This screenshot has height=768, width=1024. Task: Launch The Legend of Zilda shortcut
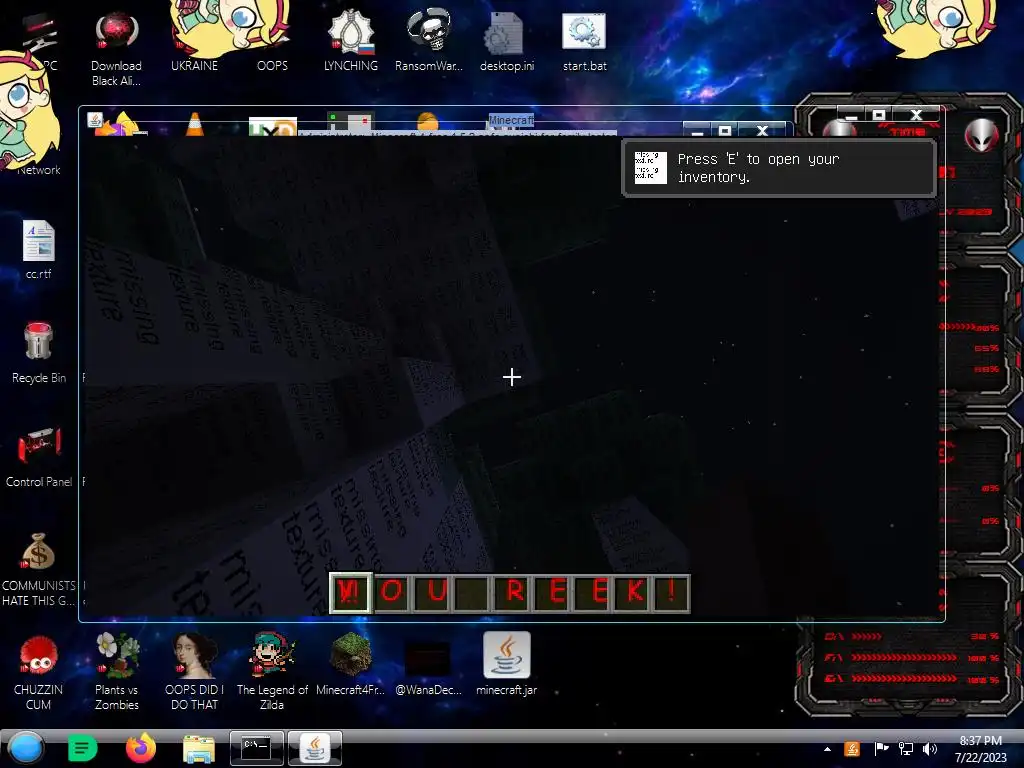click(x=272, y=671)
